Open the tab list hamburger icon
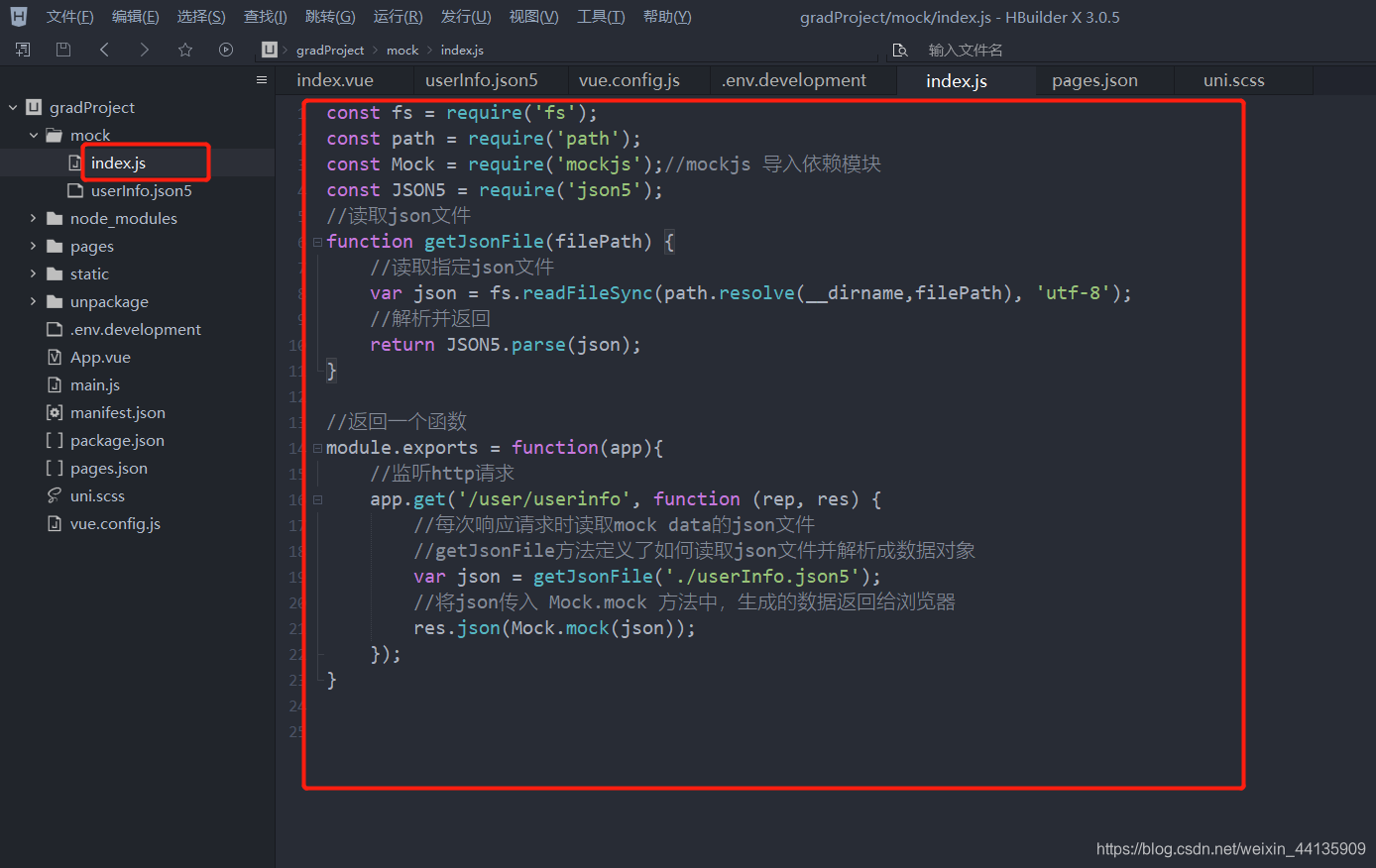The height and width of the screenshot is (868, 1376). (x=262, y=80)
